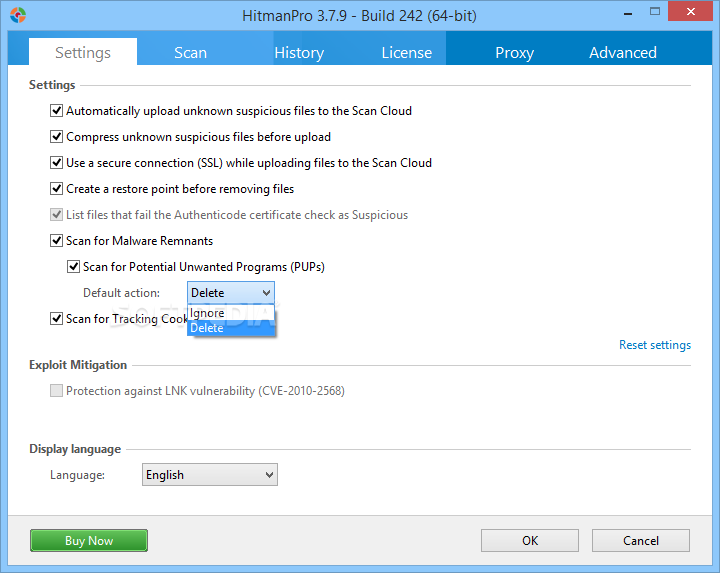Image resolution: width=720 pixels, height=573 pixels.
Task: Choose Delete from the default action list
Action: 231,328
